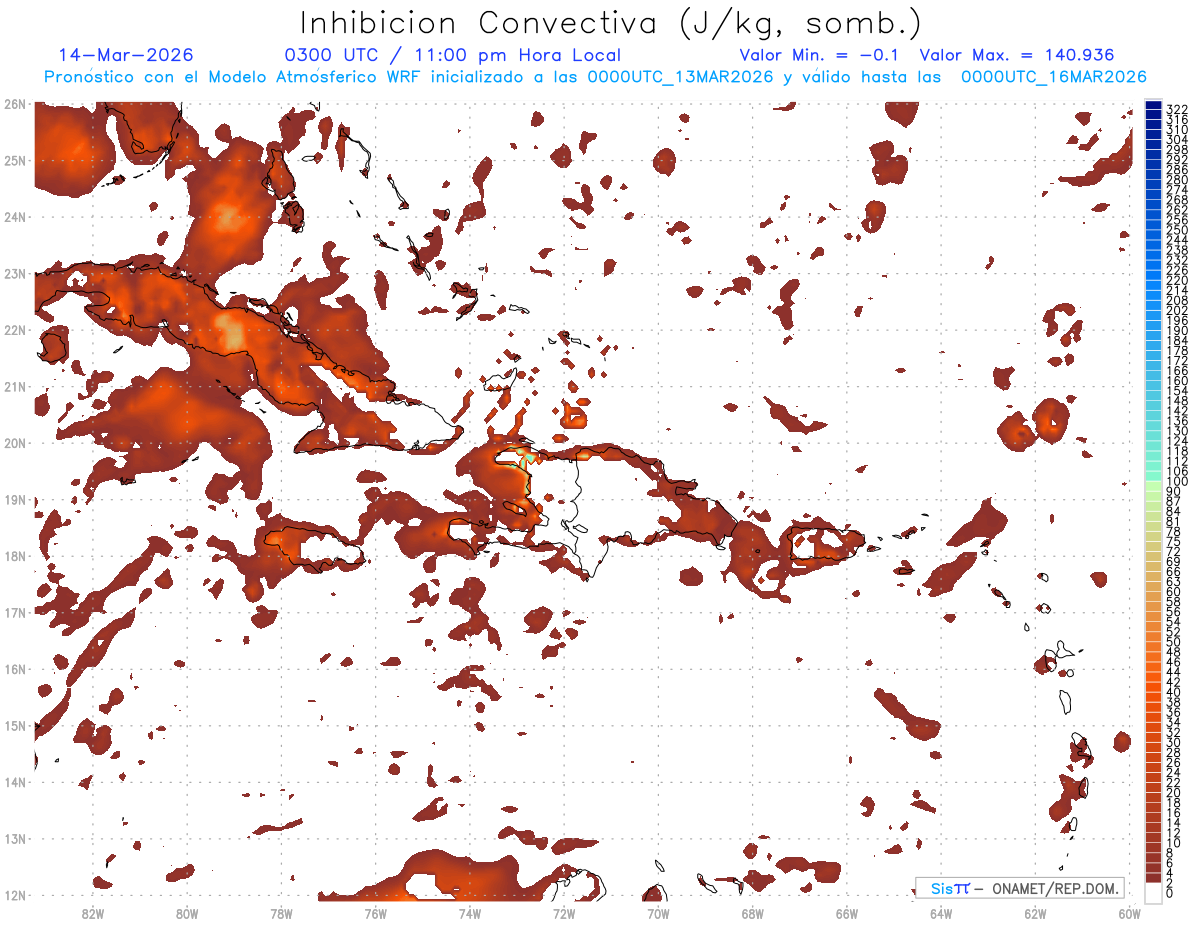Click the '70W' longitude label
The image size is (1200, 927).
(658, 912)
